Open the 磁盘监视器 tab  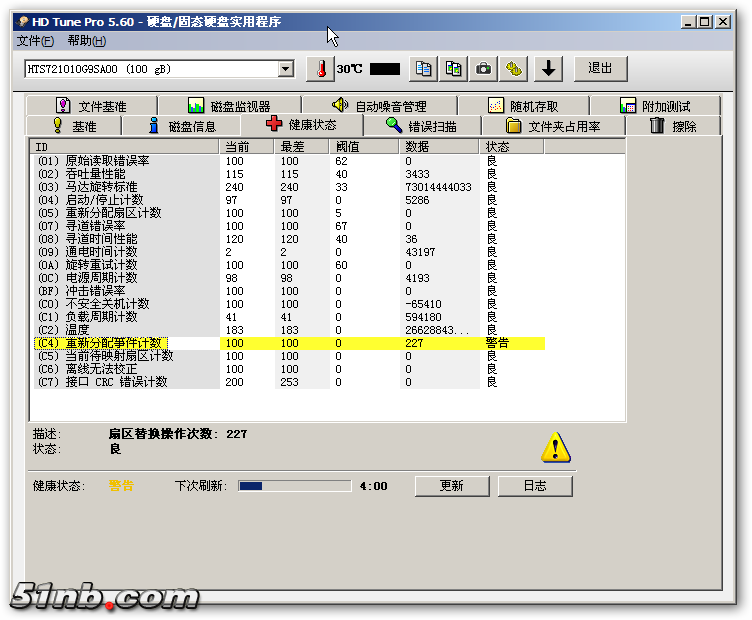(x=229, y=106)
